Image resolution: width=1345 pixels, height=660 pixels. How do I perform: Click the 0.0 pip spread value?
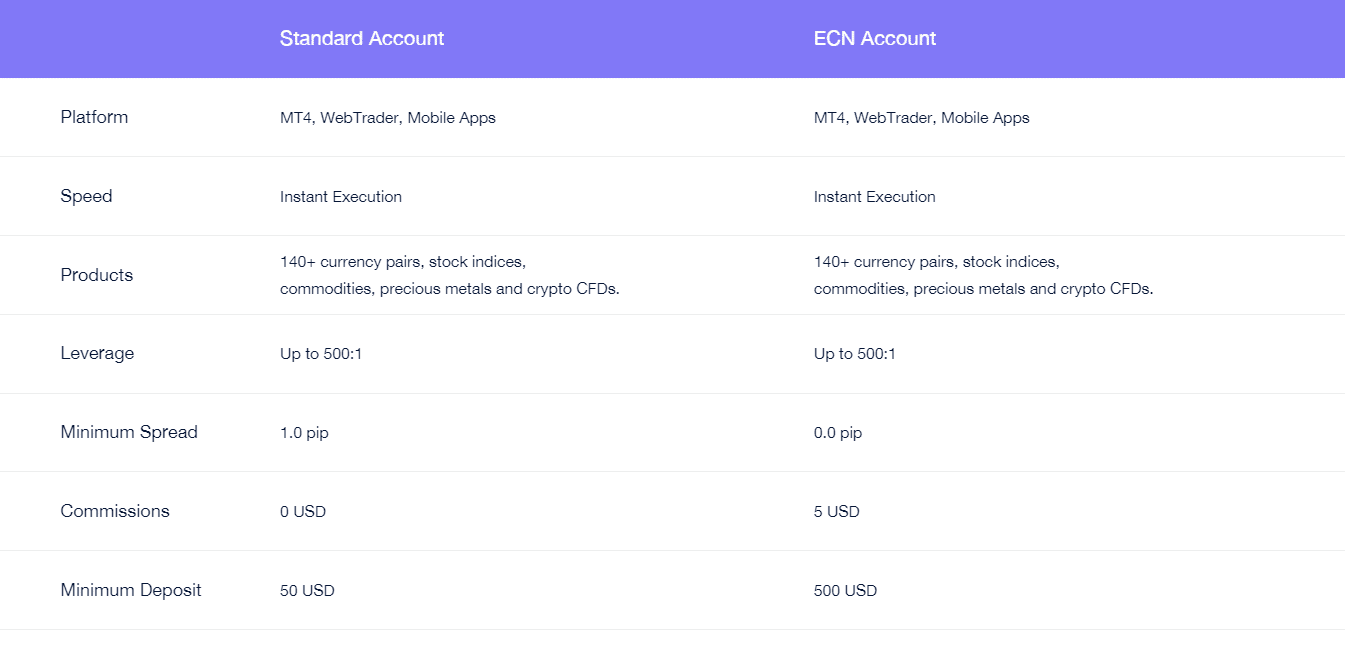pyautogui.click(x=838, y=433)
